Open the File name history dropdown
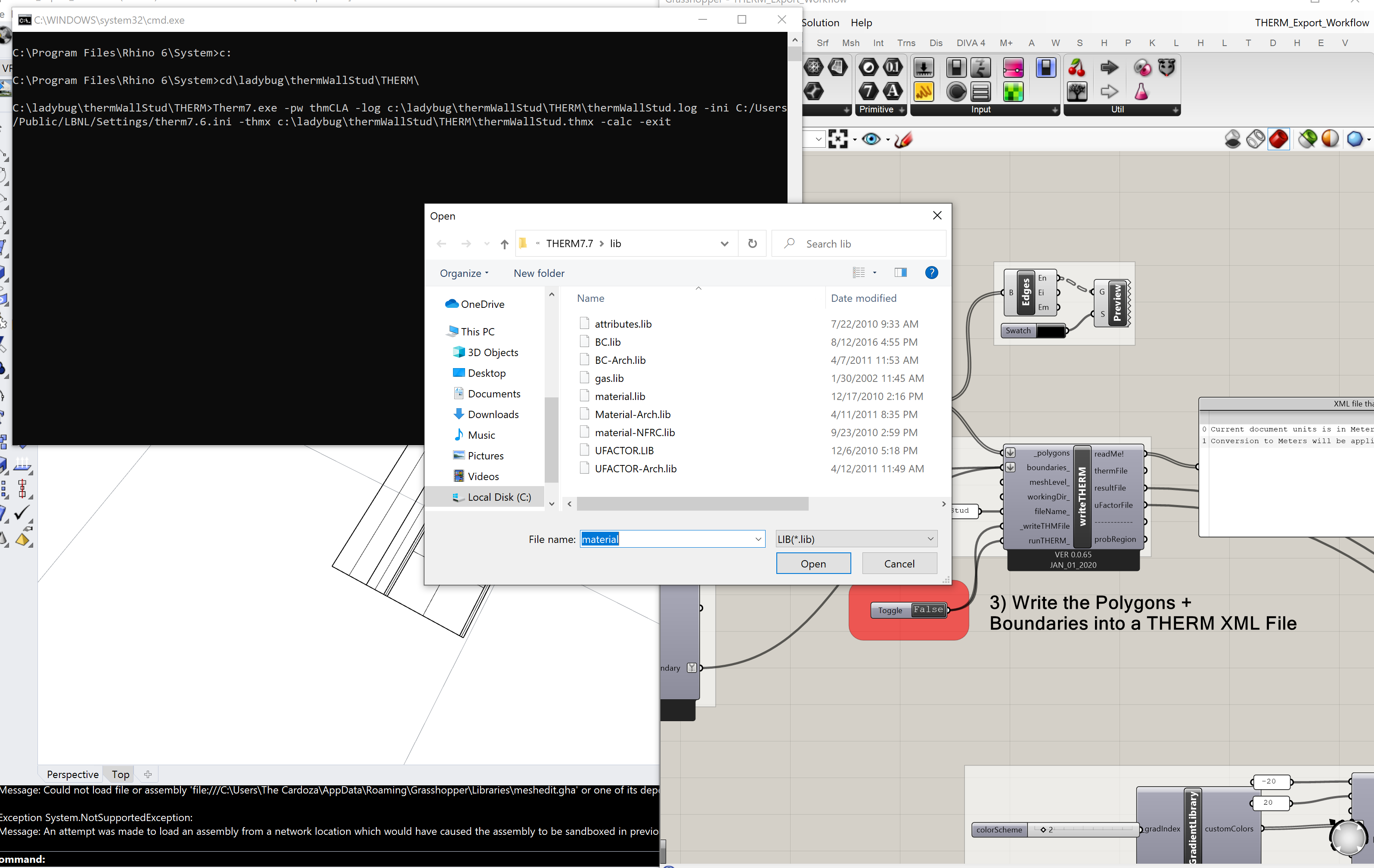Screen dimensions: 1374x868 tap(758, 539)
